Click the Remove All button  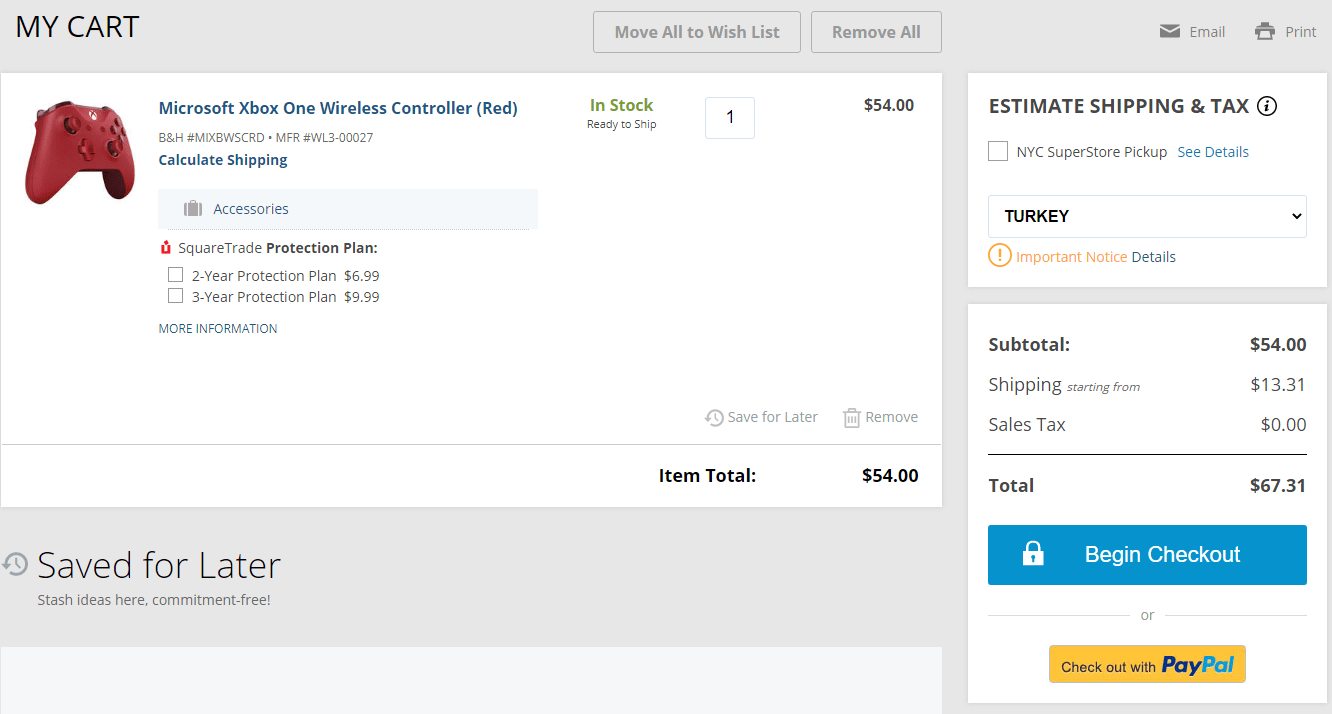pyautogui.click(x=876, y=32)
